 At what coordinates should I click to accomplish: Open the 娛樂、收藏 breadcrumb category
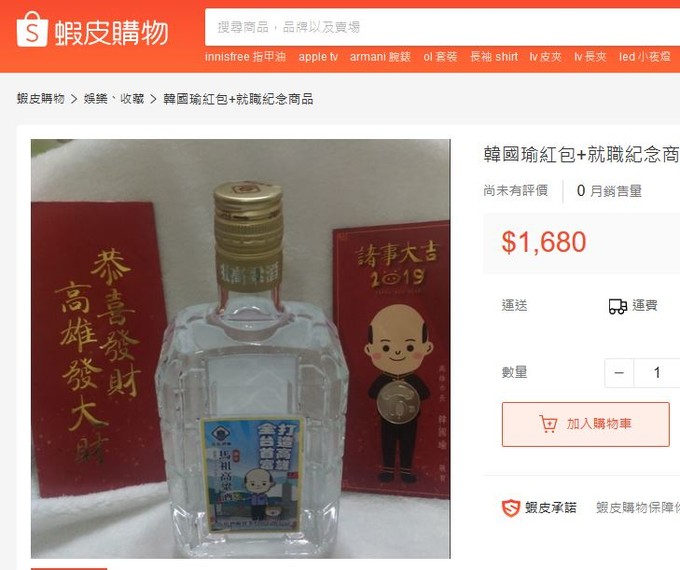click(114, 99)
